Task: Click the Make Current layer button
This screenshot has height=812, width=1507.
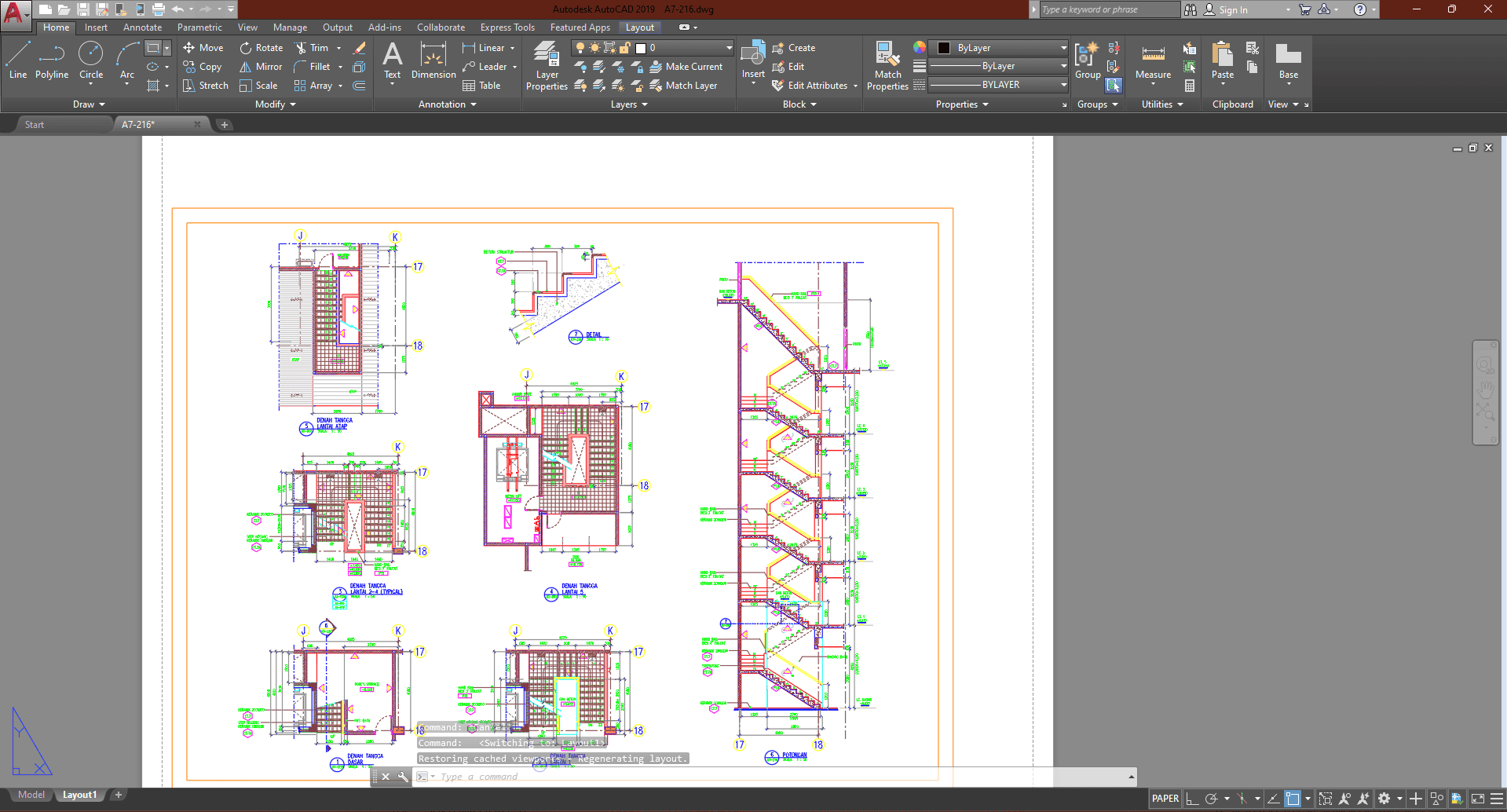Action: (x=686, y=67)
